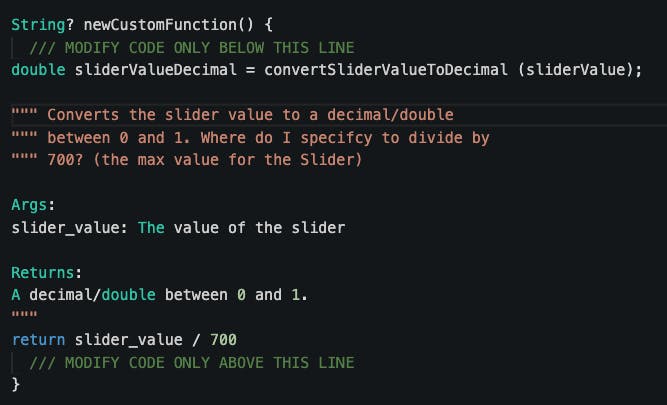The width and height of the screenshot is (667, 405).
Task: Click the closing curly brace
Action: pyautogui.click(x=15, y=384)
